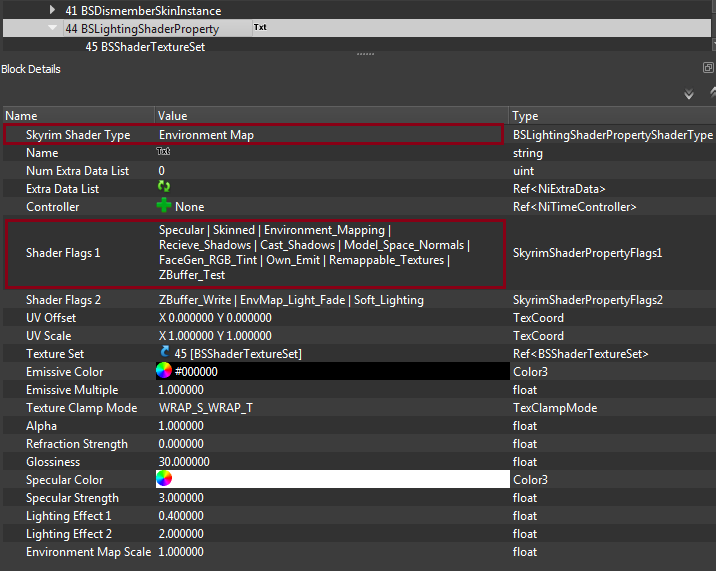The width and height of the screenshot is (716, 571).
Task: Select Lighting Effect 2 value 2.000000
Action: (181, 534)
